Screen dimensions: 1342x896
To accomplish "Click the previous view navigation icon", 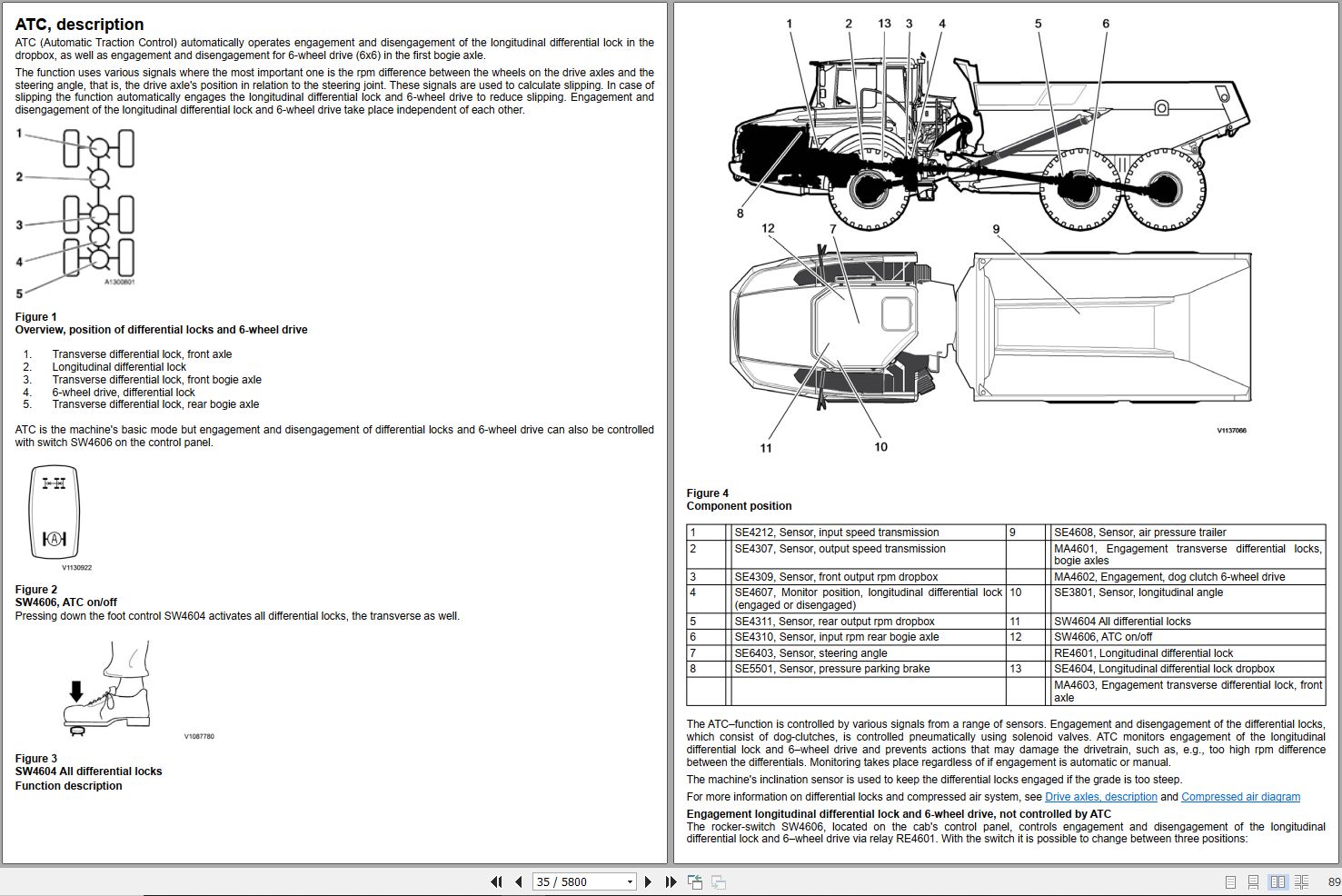I will pos(695,881).
